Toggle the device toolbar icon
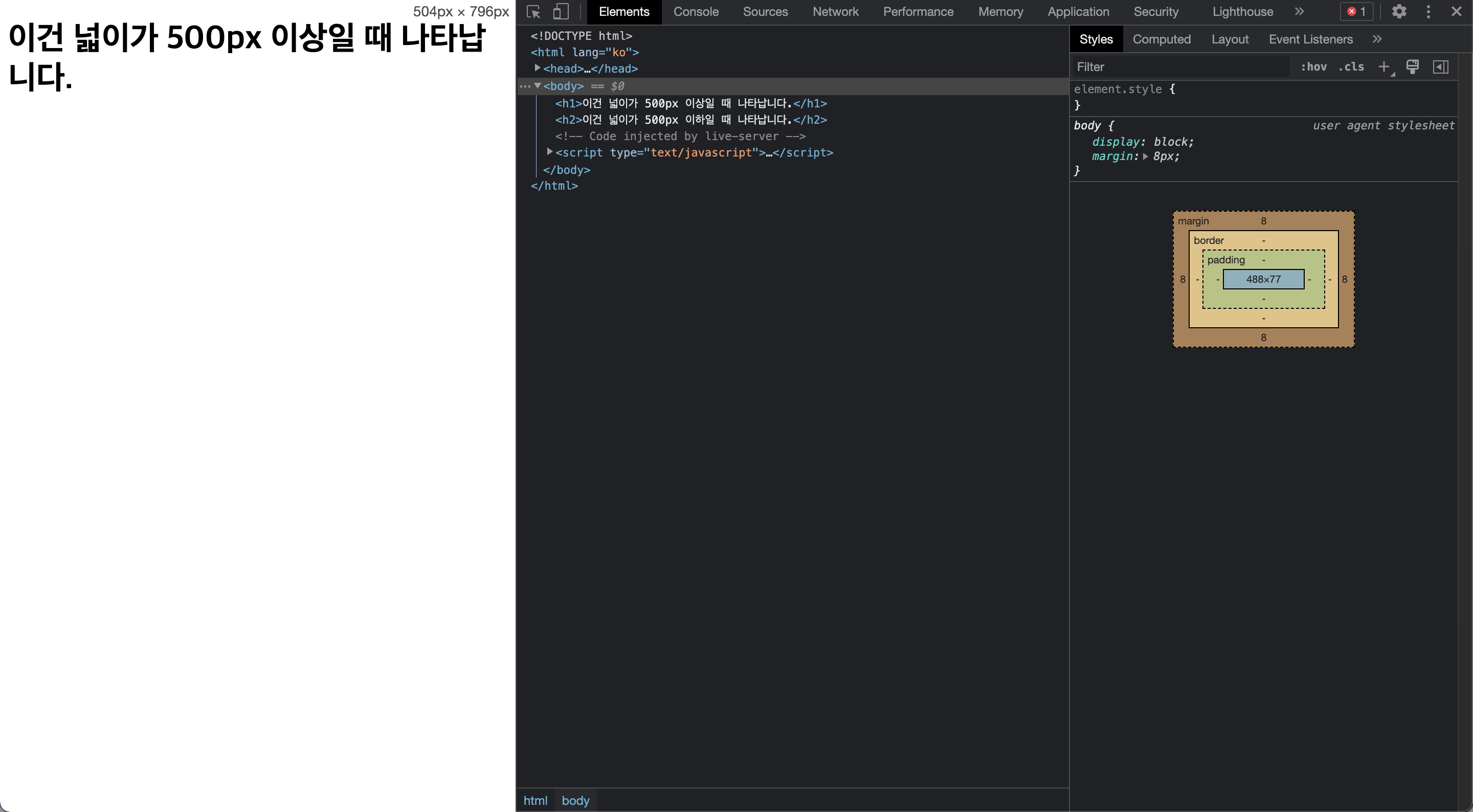1473x812 pixels. pyautogui.click(x=561, y=11)
